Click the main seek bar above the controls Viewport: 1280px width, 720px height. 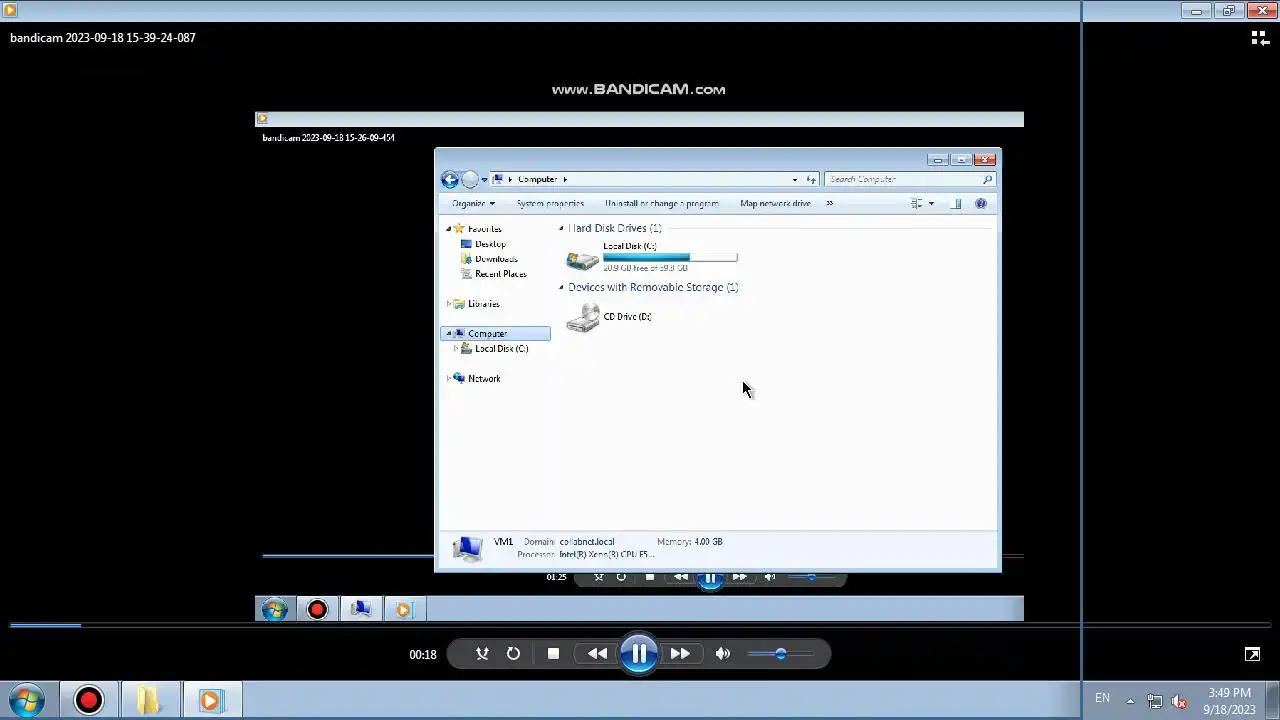tap(640, 626)
